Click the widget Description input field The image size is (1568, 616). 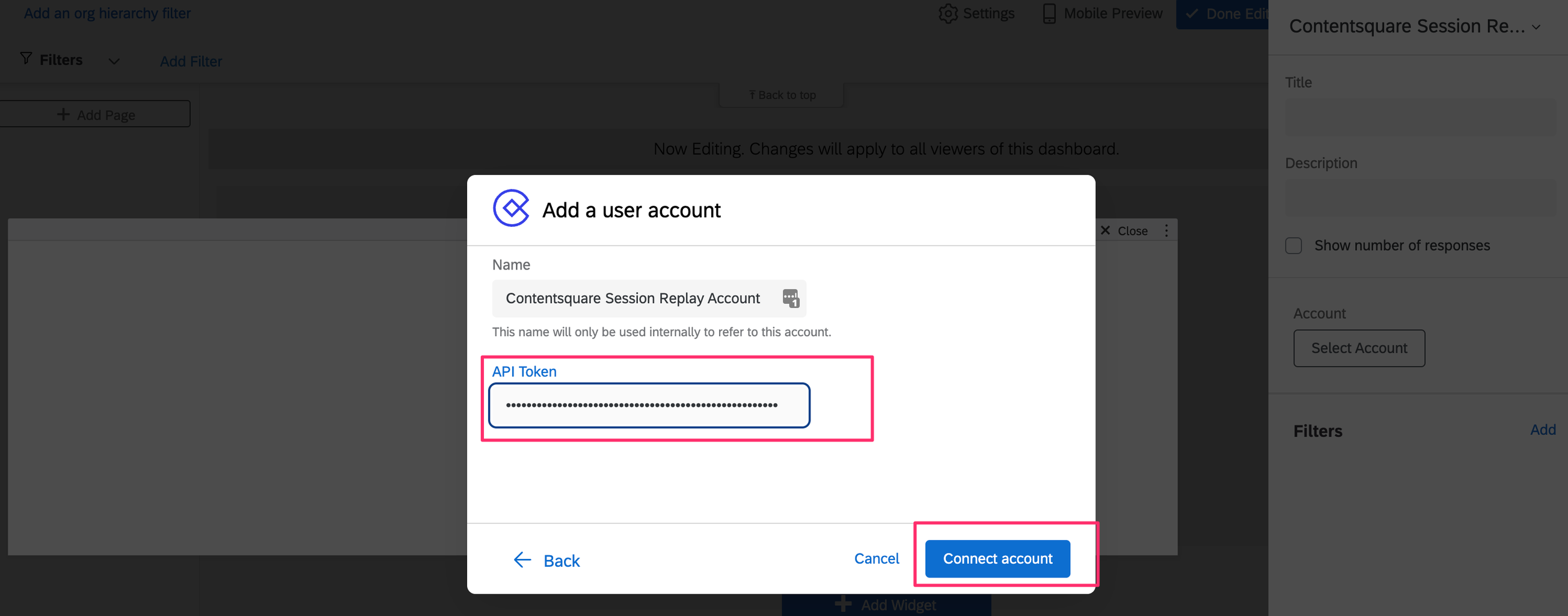1419,198
